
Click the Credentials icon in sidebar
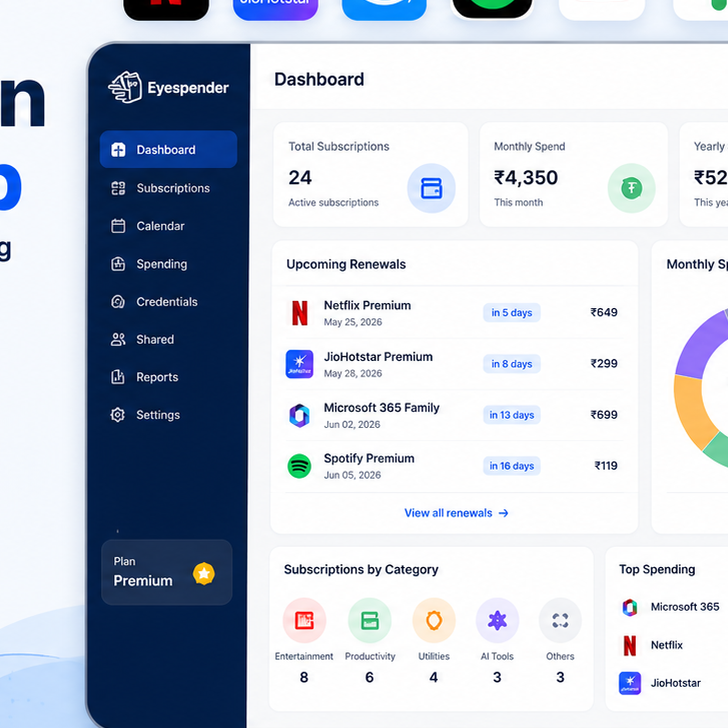pos(118,302)
